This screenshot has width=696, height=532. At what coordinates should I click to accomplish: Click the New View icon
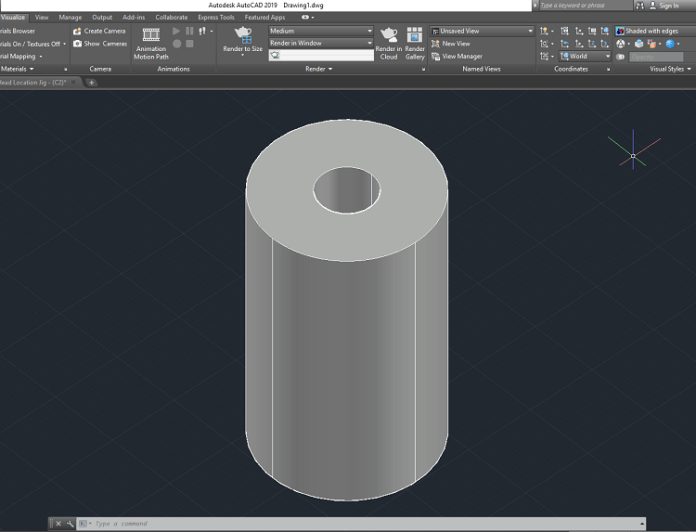(x=436, y=44)
